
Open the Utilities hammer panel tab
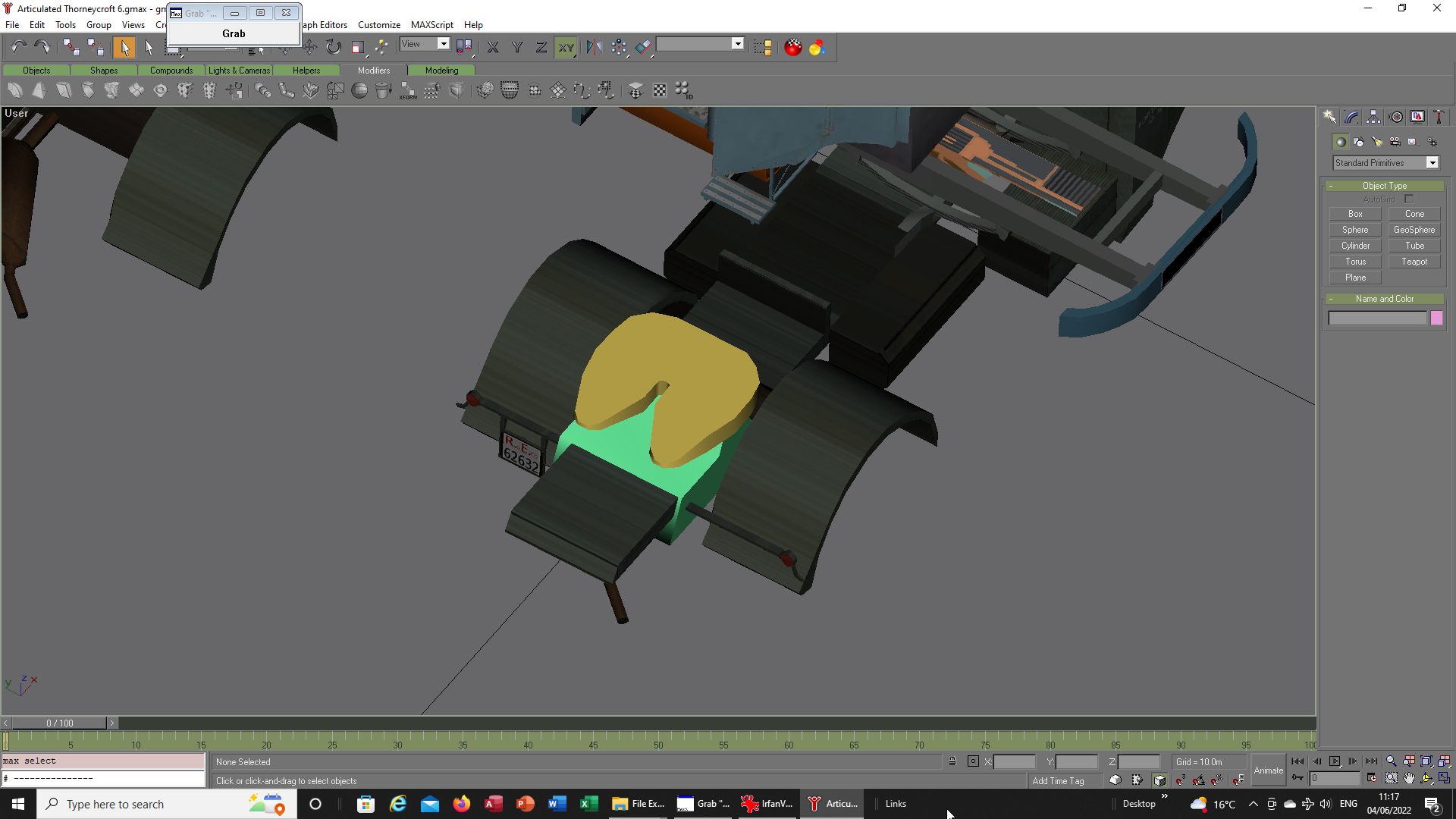click(x=1439, y=117)
